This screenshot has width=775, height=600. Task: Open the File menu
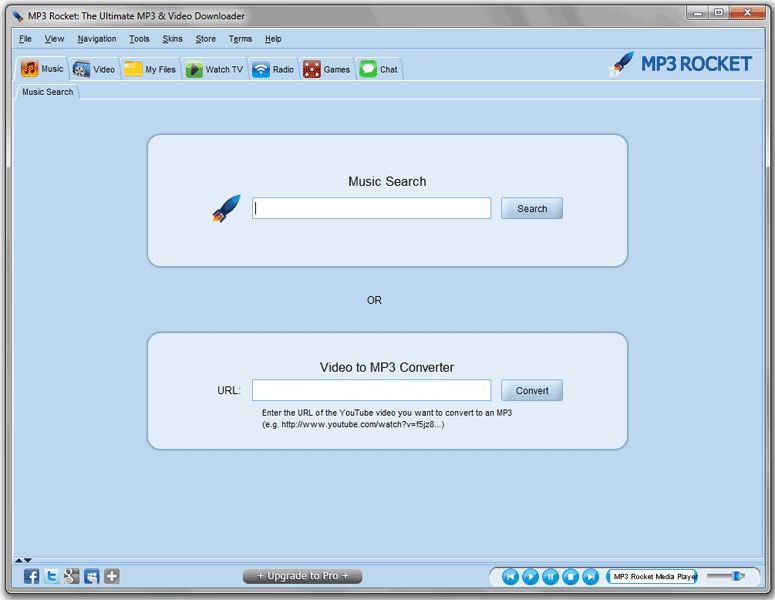25,39
